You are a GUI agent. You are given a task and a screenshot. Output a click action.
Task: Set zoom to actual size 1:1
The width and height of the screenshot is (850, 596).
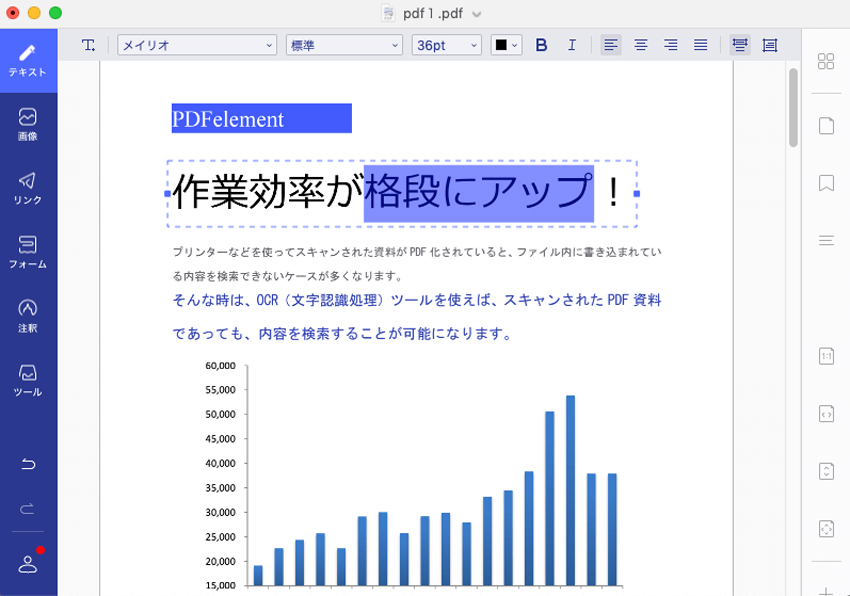(826, 356)
